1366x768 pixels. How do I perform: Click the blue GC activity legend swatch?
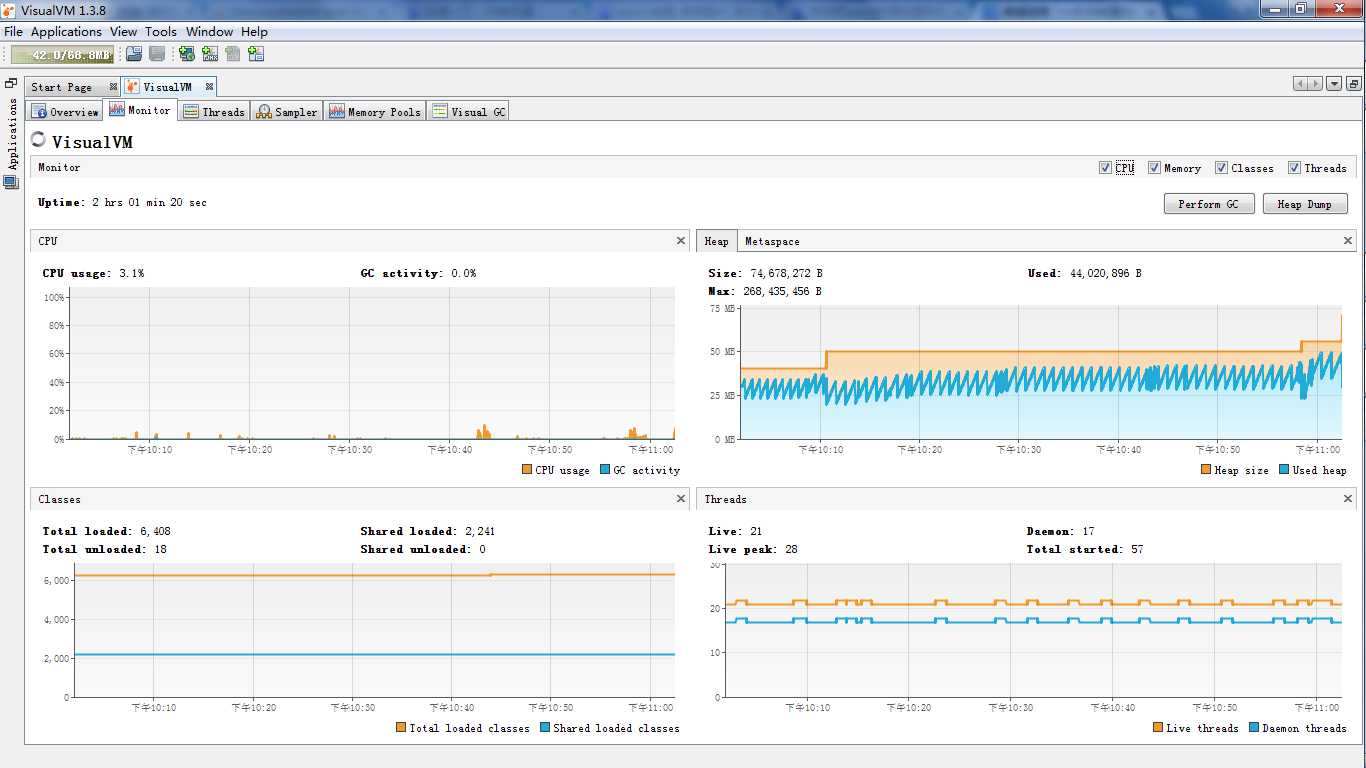coord(605,470)
